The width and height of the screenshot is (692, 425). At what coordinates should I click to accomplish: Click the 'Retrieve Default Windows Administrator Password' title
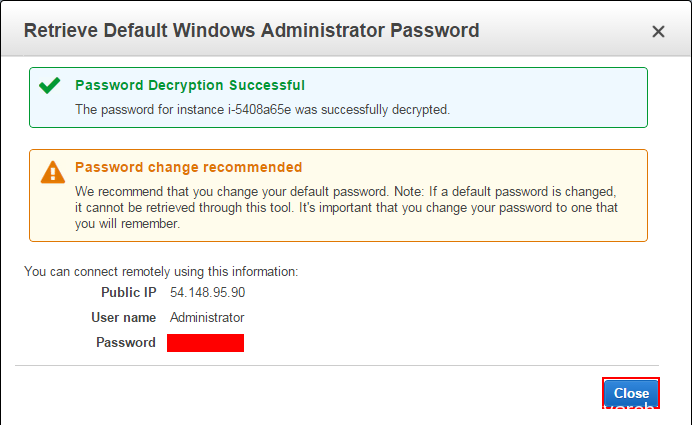pos(251,31)
